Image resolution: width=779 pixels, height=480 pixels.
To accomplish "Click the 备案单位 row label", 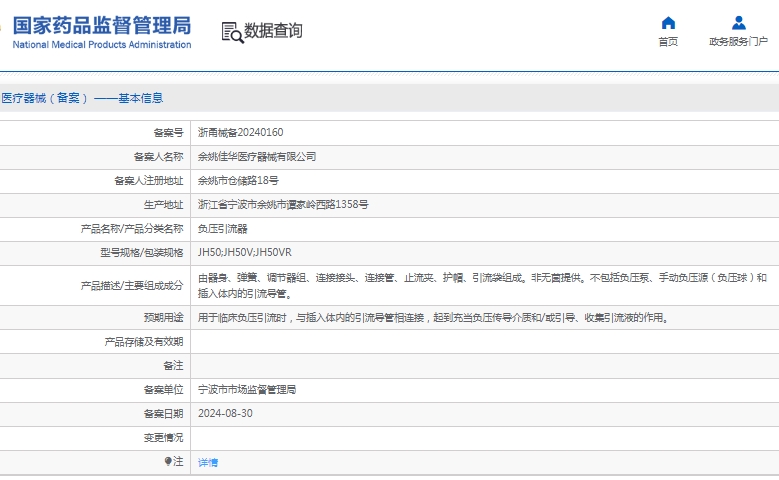I will 163,390.
